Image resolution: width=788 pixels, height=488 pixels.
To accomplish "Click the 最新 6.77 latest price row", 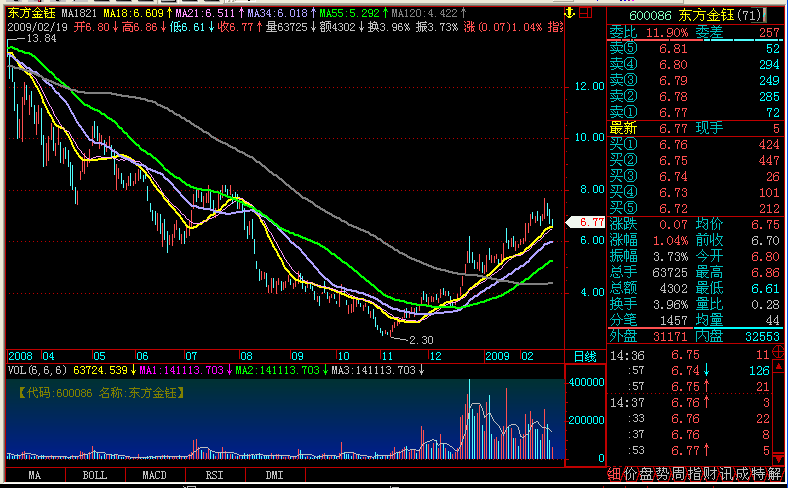I will click(x=648, y=129).
